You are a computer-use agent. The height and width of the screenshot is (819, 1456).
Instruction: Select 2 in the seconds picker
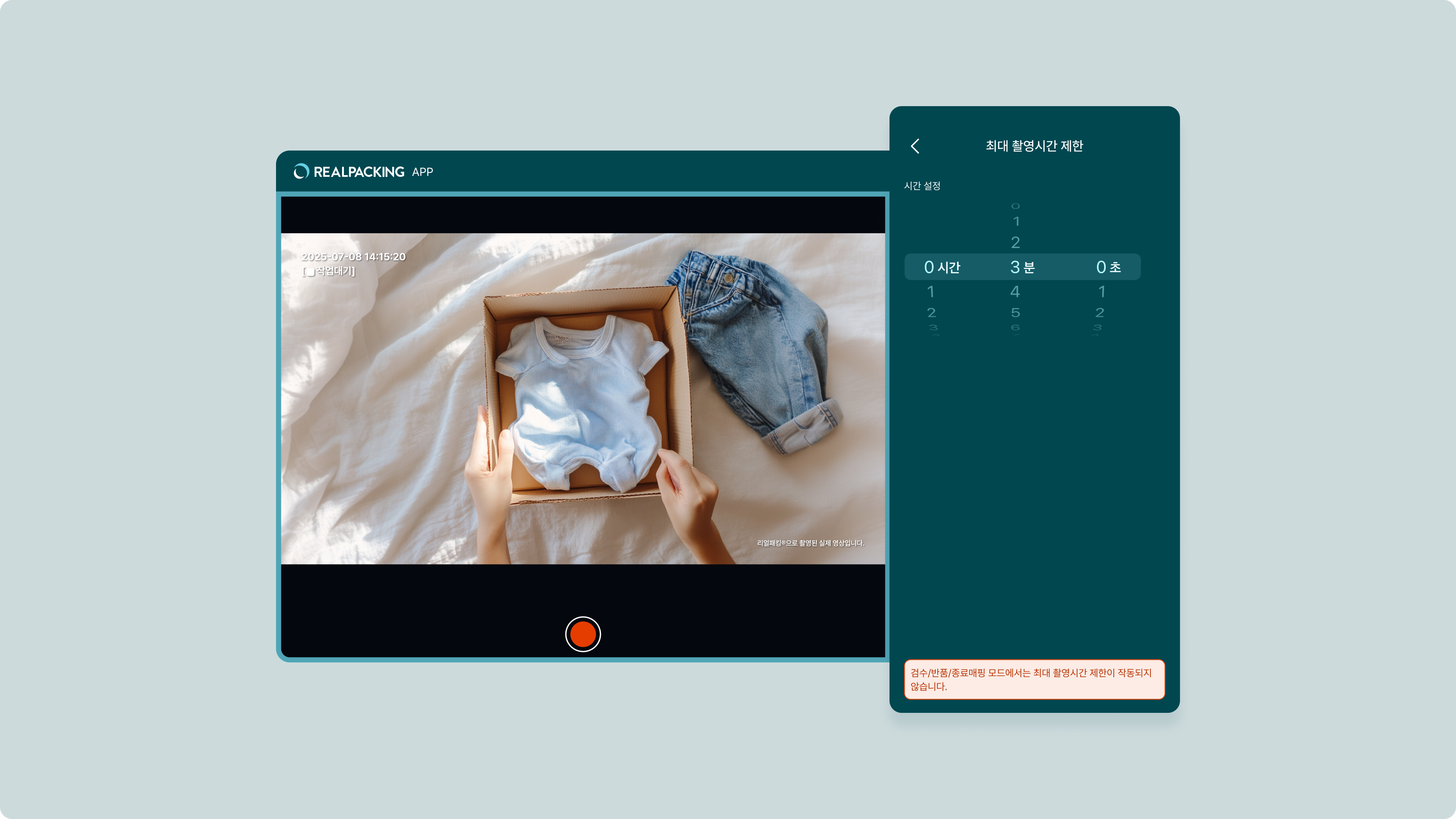coord(1099,312)
